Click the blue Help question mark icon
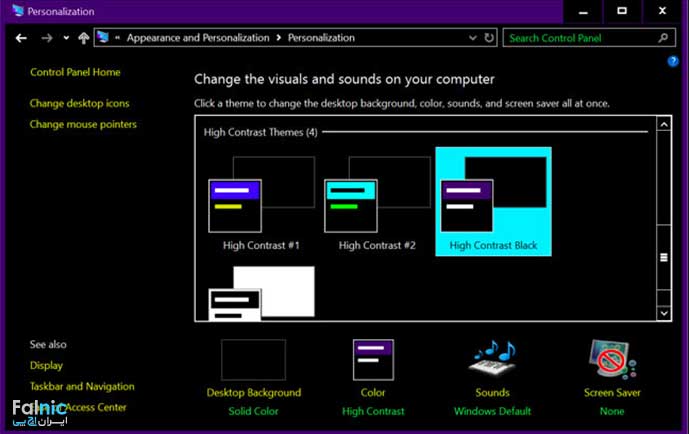Image resolution: width=690 pixels, height=434 pixels. [x=673, y=62]
